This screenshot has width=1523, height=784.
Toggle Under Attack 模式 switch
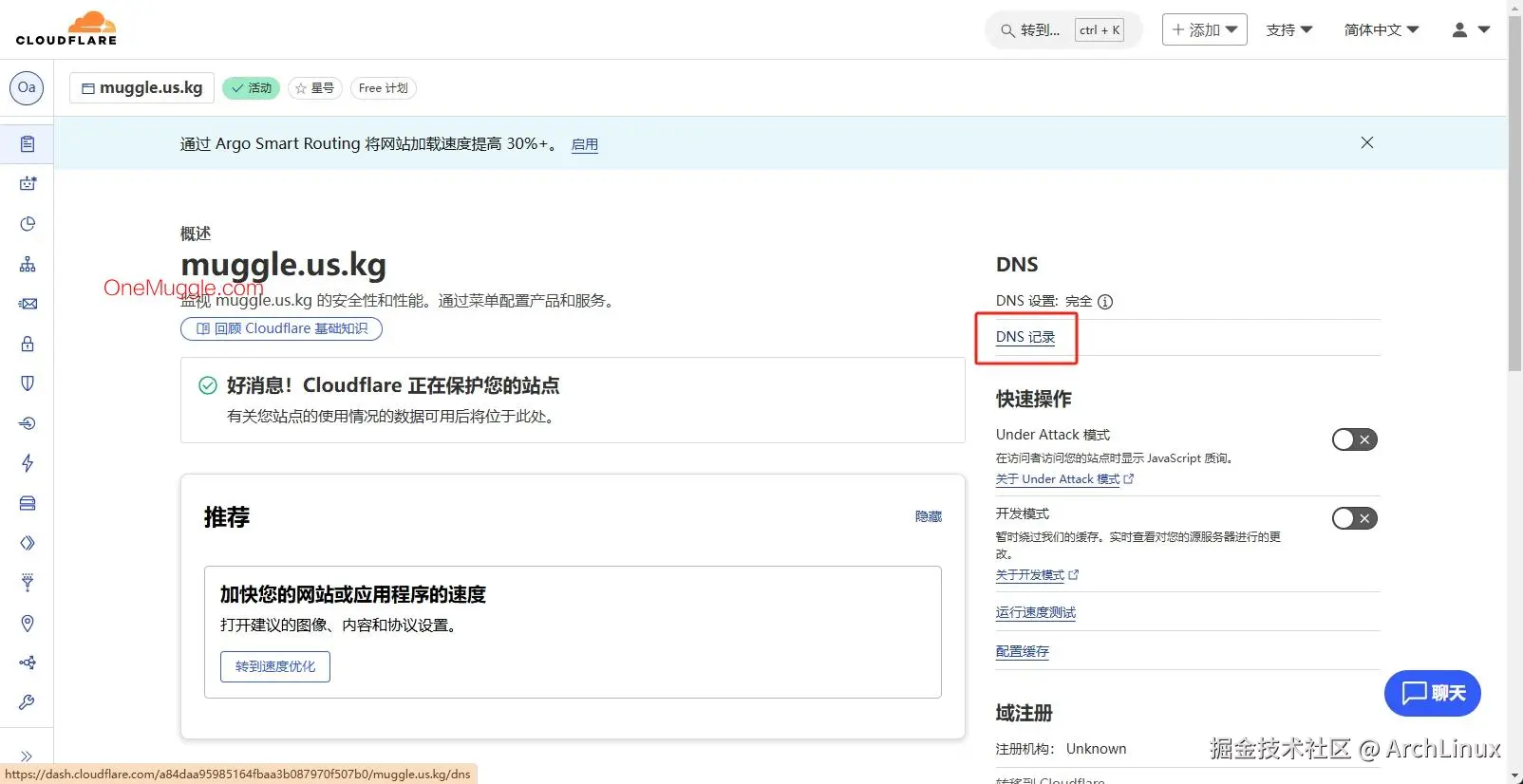pyautogui.click(x=1354, y=439)
